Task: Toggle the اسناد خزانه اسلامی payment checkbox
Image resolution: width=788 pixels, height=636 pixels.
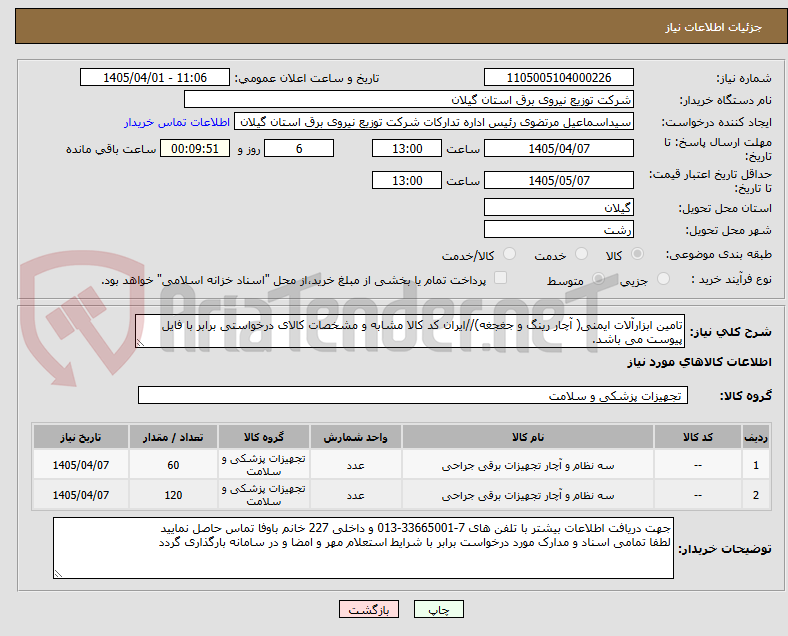Action: [501, 278]
